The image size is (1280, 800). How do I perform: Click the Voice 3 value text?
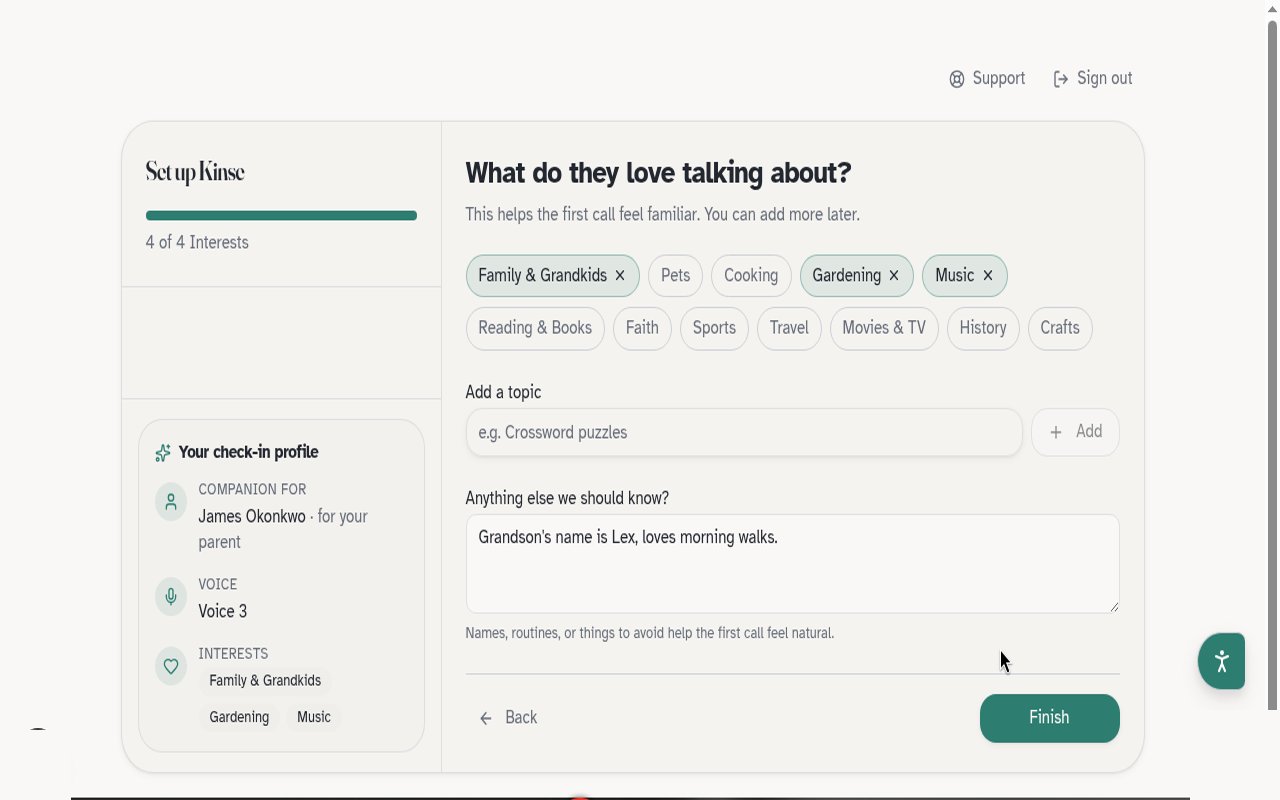[223, 612]
